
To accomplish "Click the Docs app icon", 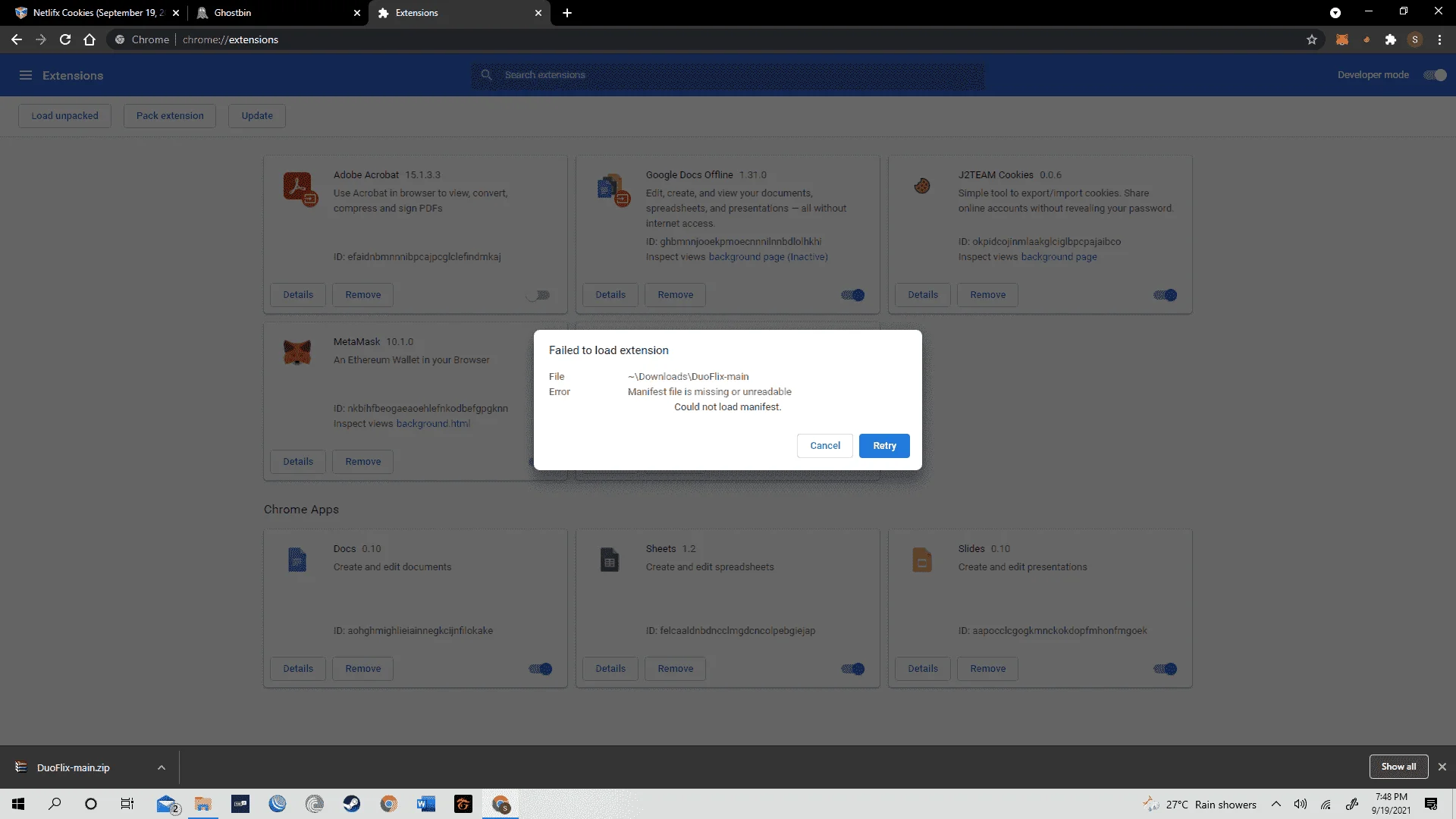I will pyautogui.click(x=297, y=560).
